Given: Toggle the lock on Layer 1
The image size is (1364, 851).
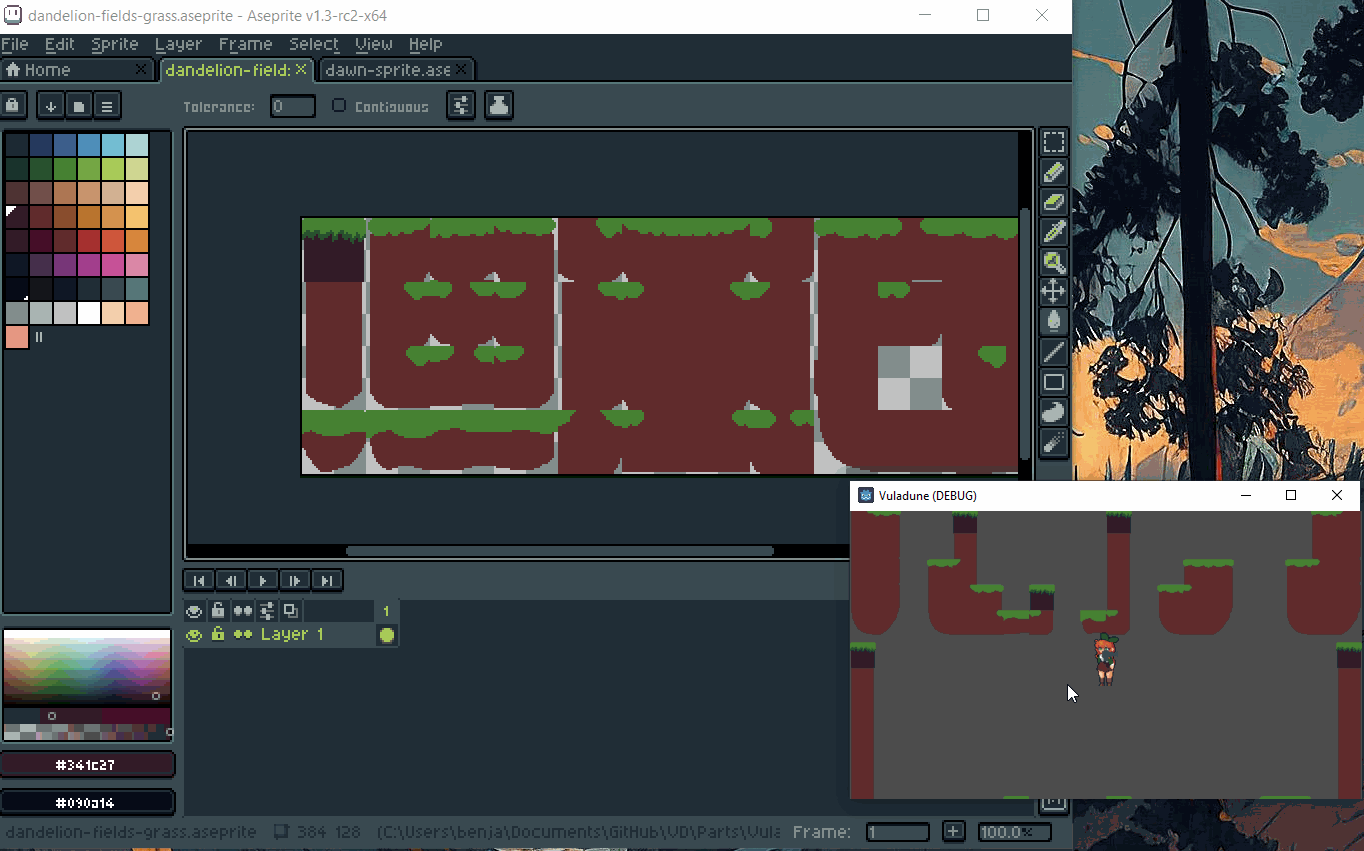Looking at the screenshot, I should tap(218, 634).
